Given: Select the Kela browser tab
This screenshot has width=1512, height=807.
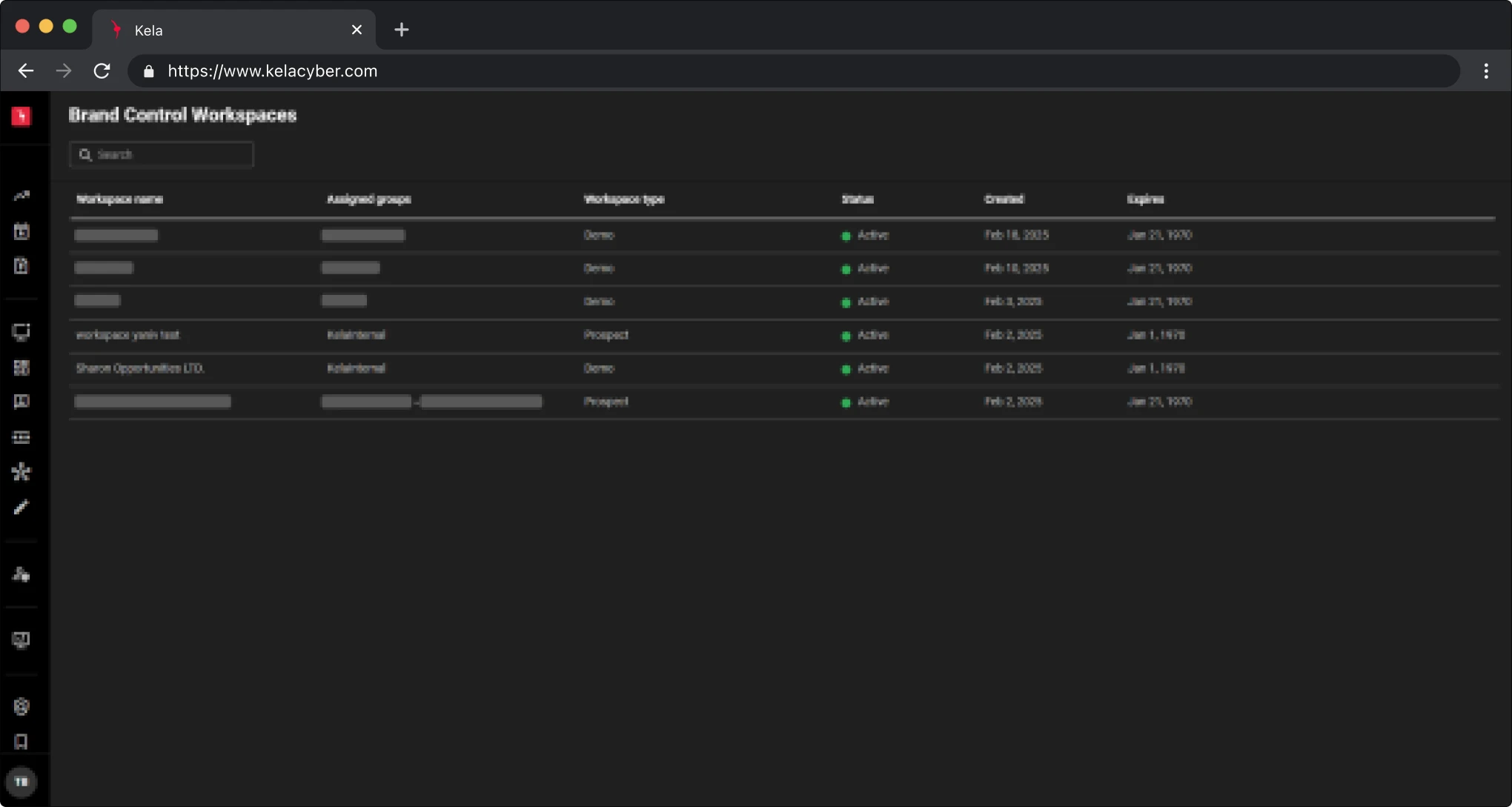Looking at the screenshot, I should tap(234, 30).
